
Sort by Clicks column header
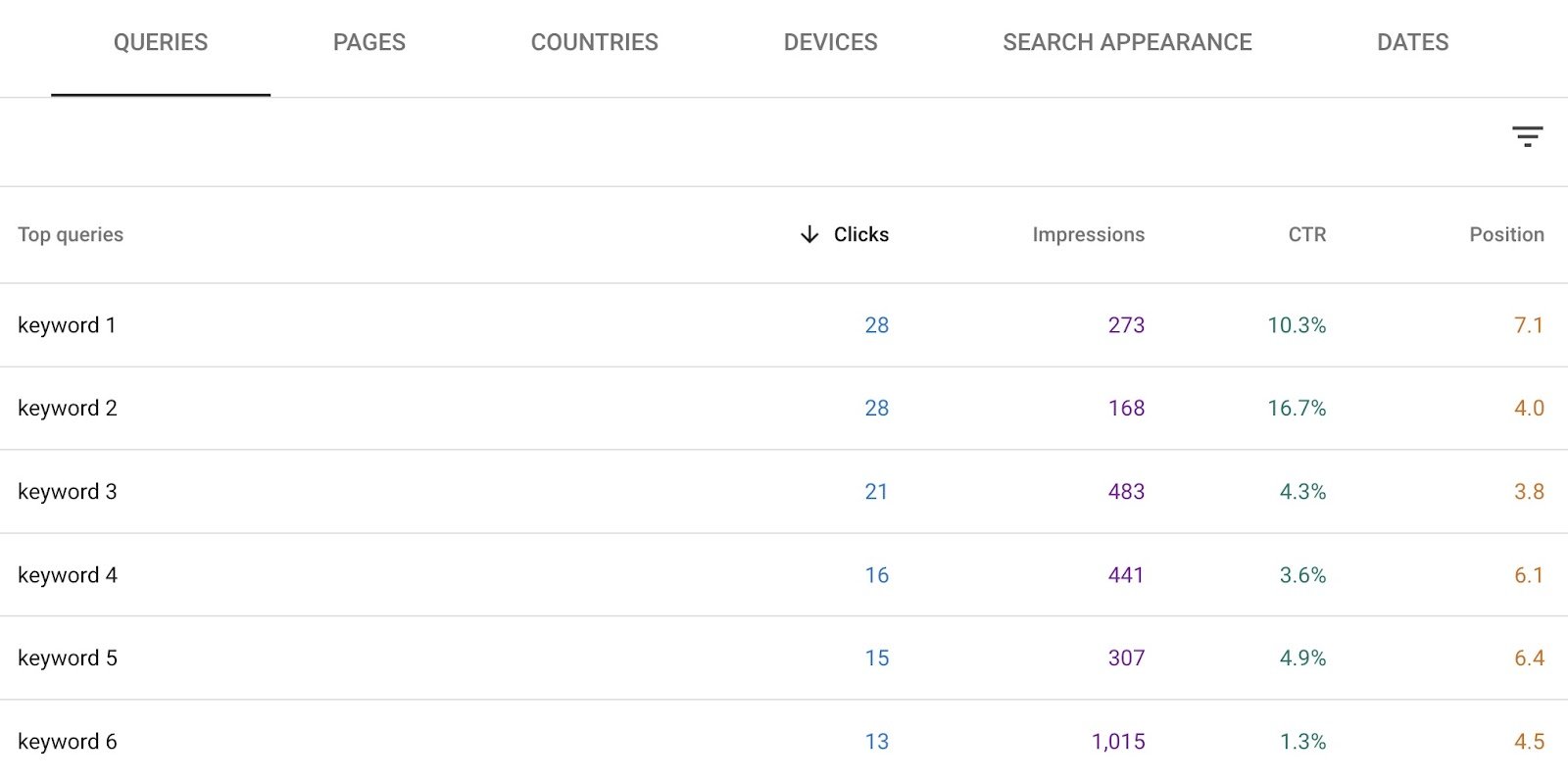pyautogui.click(x=860, y=234)
